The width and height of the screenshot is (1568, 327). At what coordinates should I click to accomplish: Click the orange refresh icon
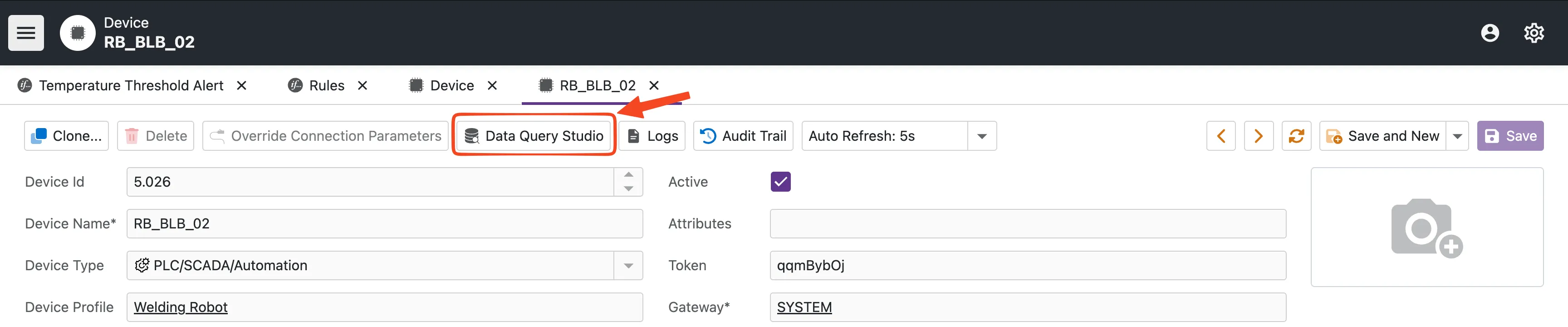click(x=1296, y=136)
